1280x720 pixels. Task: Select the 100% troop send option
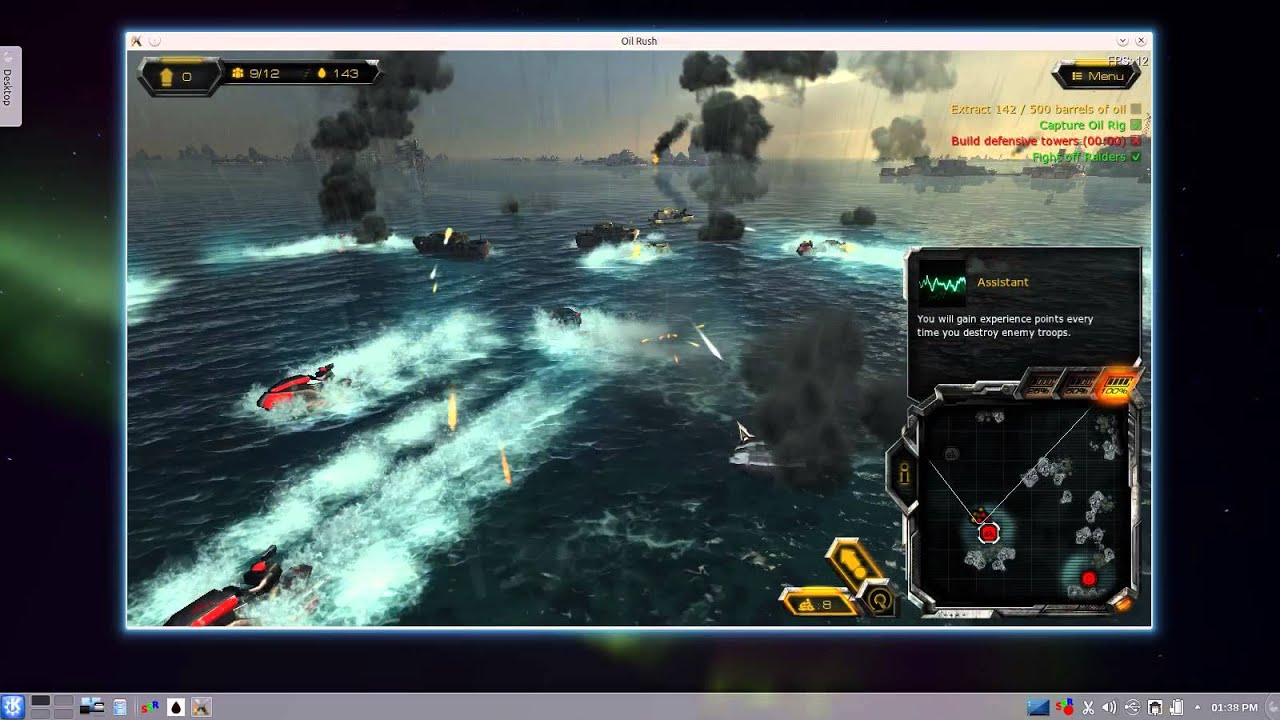pyautogui.click(x=1117, y=384)
